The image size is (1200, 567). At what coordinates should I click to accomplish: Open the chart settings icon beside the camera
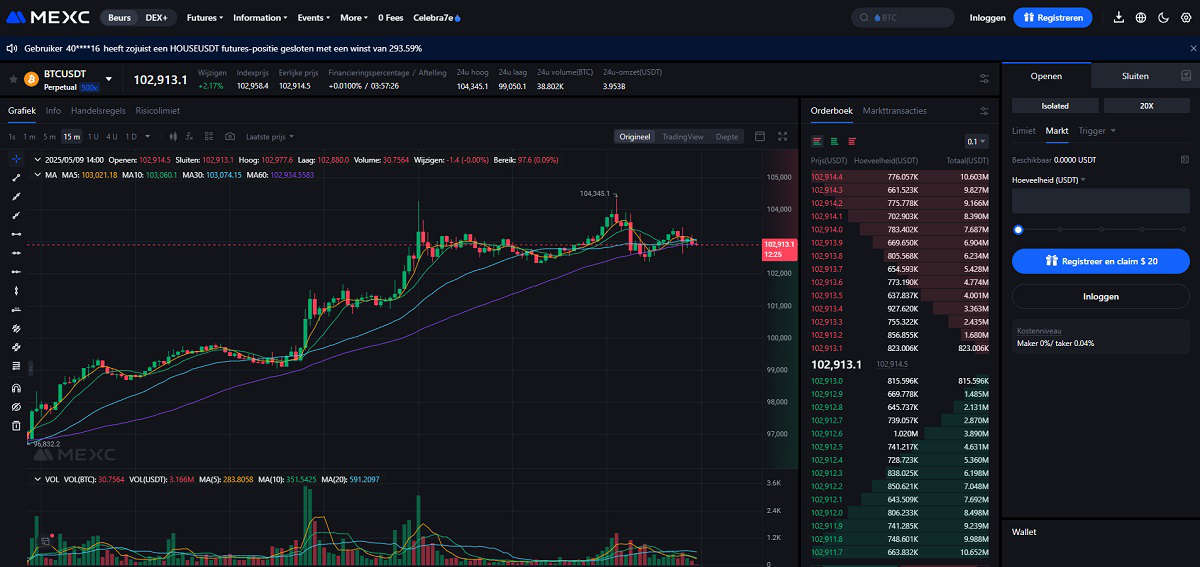pos(211,136)
